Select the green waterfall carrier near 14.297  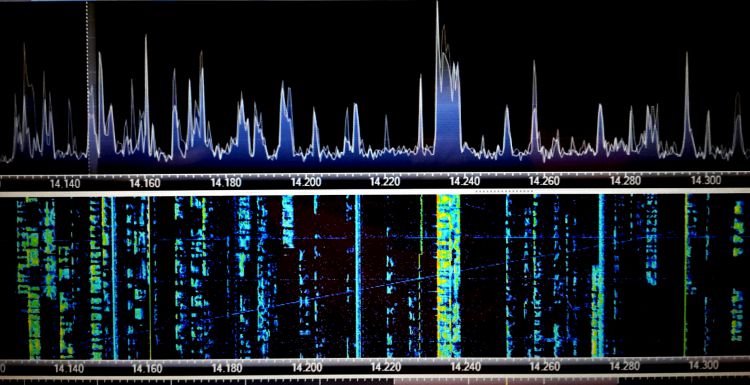[x=685, y=275]
